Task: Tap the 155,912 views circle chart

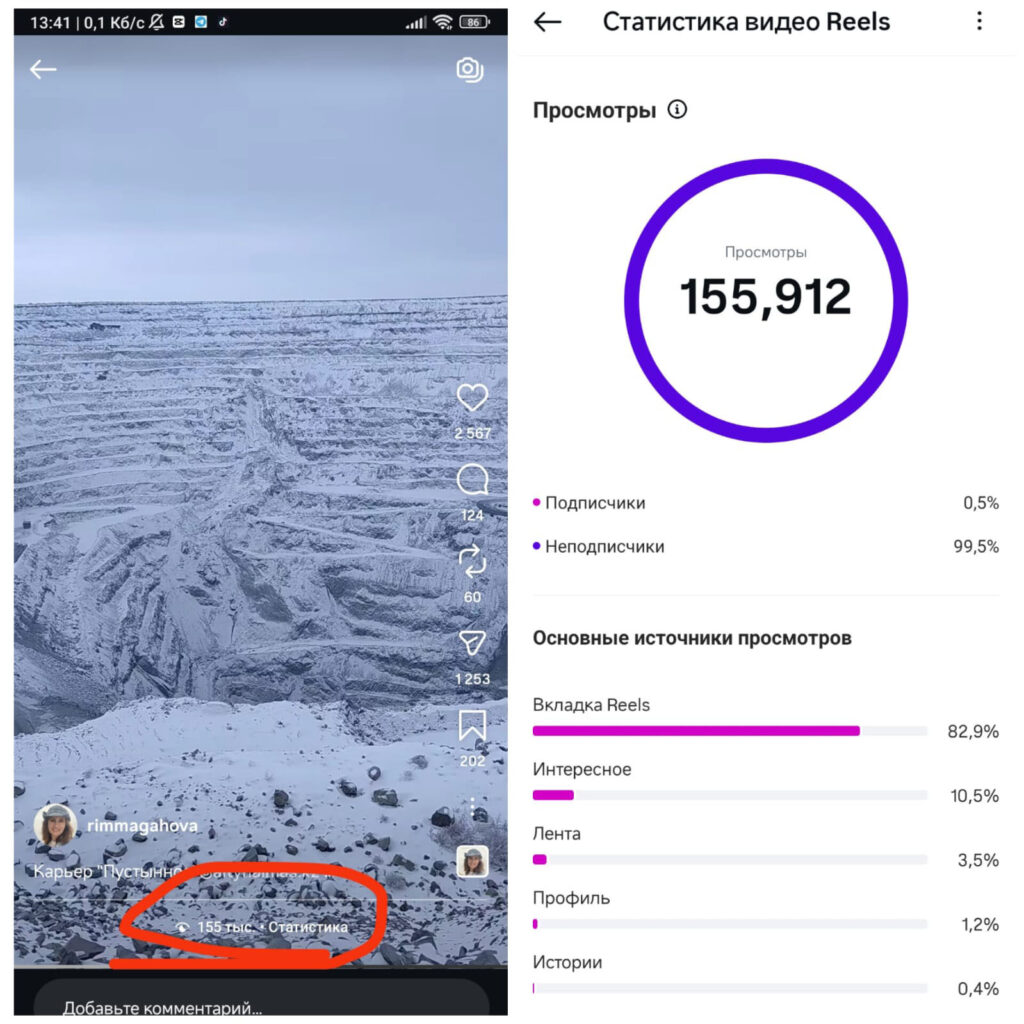Action: click(x=765, y=300)
